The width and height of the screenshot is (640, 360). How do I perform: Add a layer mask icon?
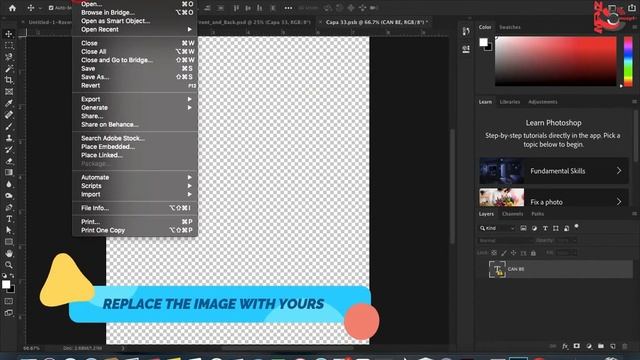576,346
